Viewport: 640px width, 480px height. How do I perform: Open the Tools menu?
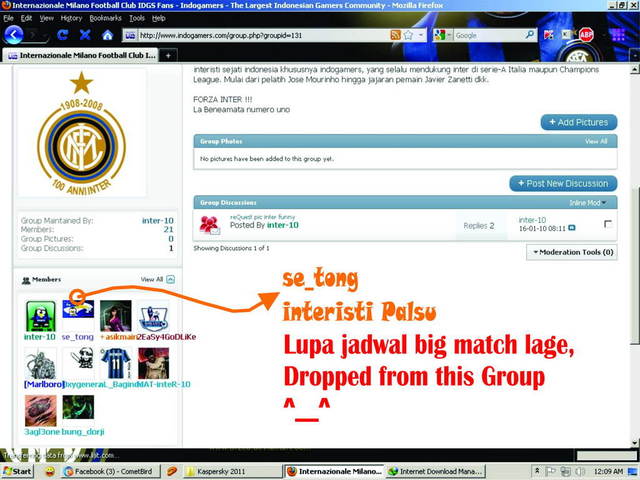coord(137,18)
